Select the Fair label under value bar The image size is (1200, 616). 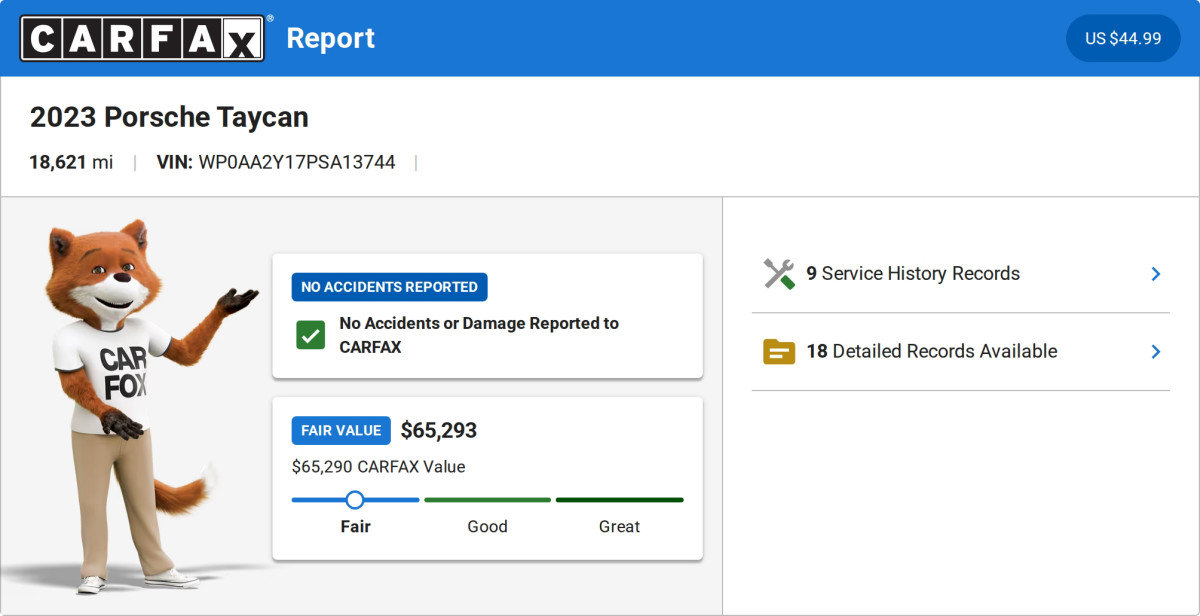[355, 526]
